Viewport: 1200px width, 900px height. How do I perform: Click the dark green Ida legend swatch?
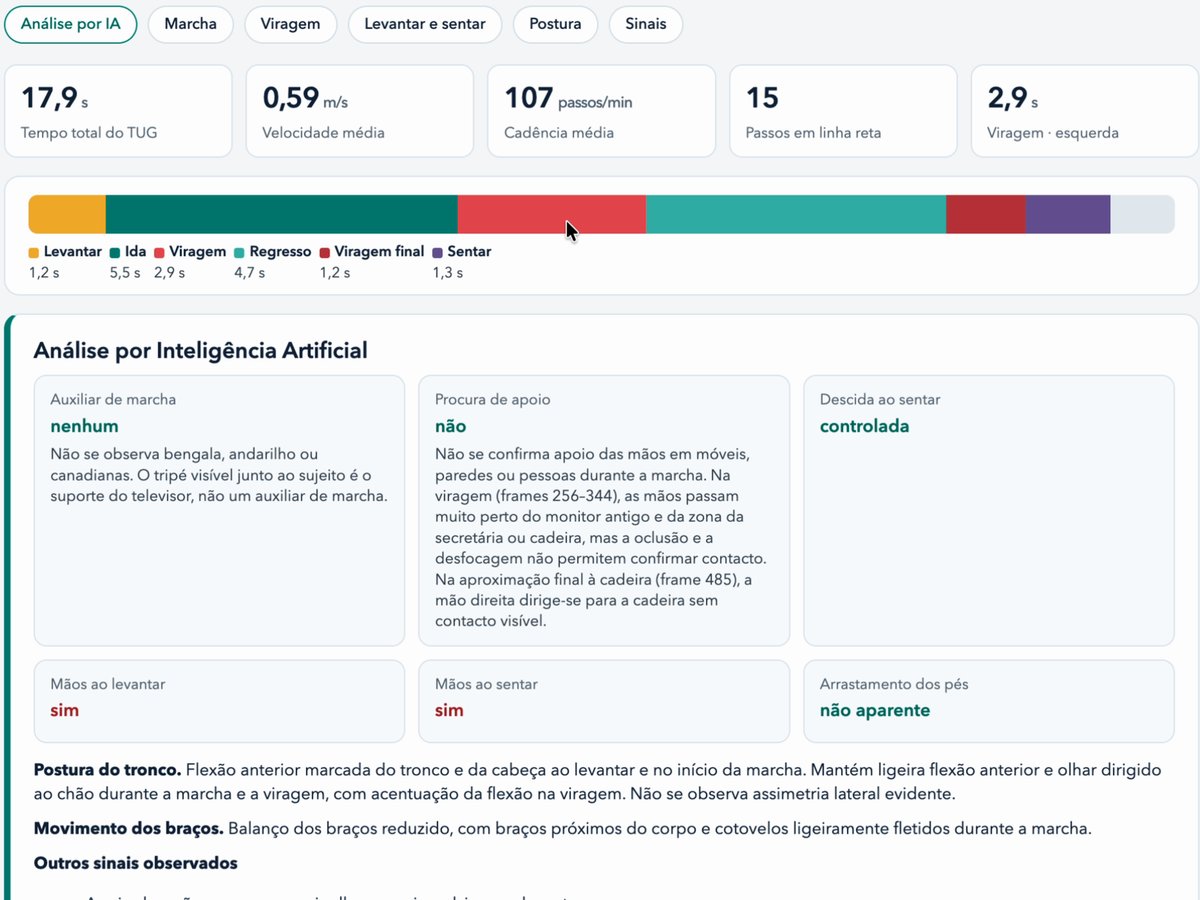point(115,252)
